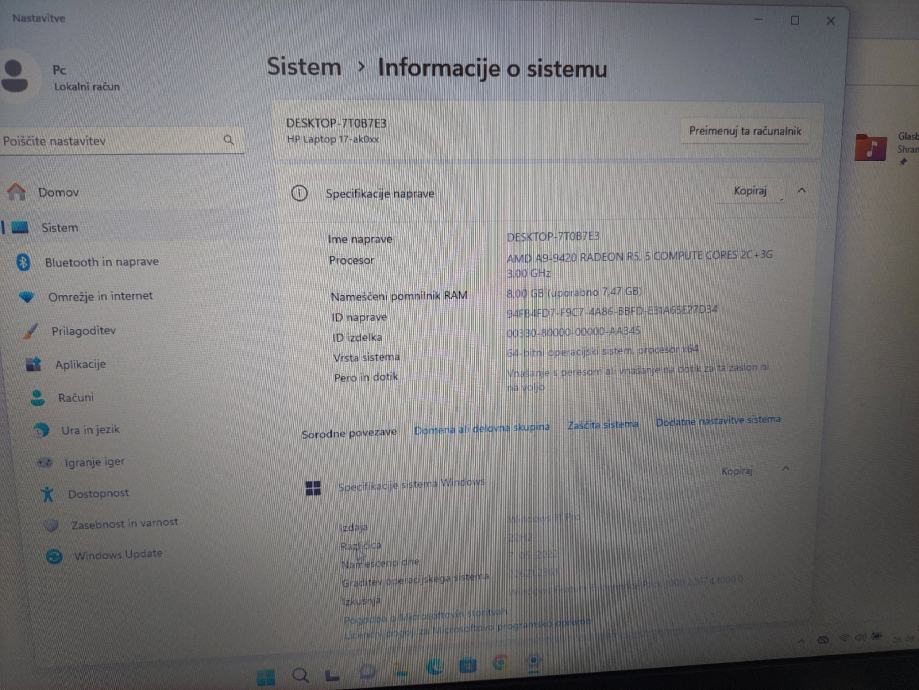Click the Poiščite nastavitev search field
Screen dimensions: 919x690
click(122, 141)
